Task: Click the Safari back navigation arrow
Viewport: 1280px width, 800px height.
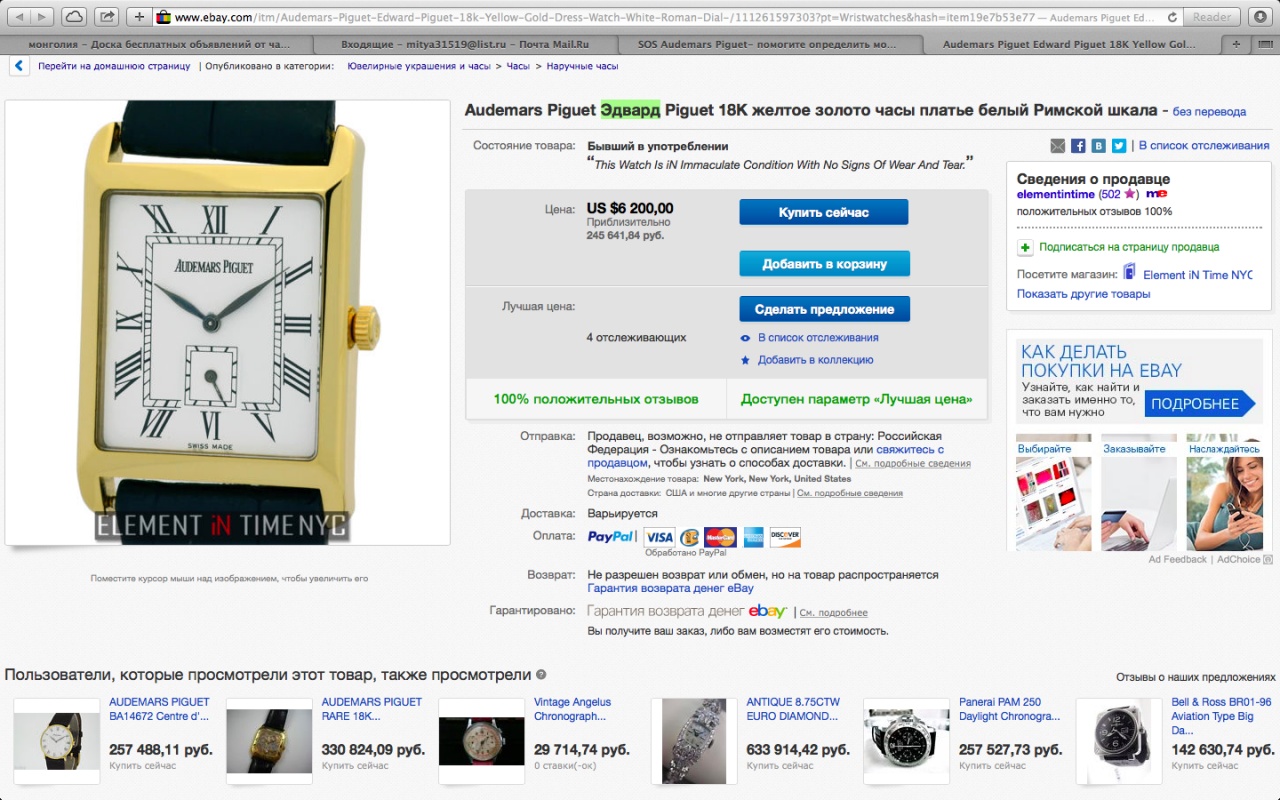Action: click(x=17, y=17)
